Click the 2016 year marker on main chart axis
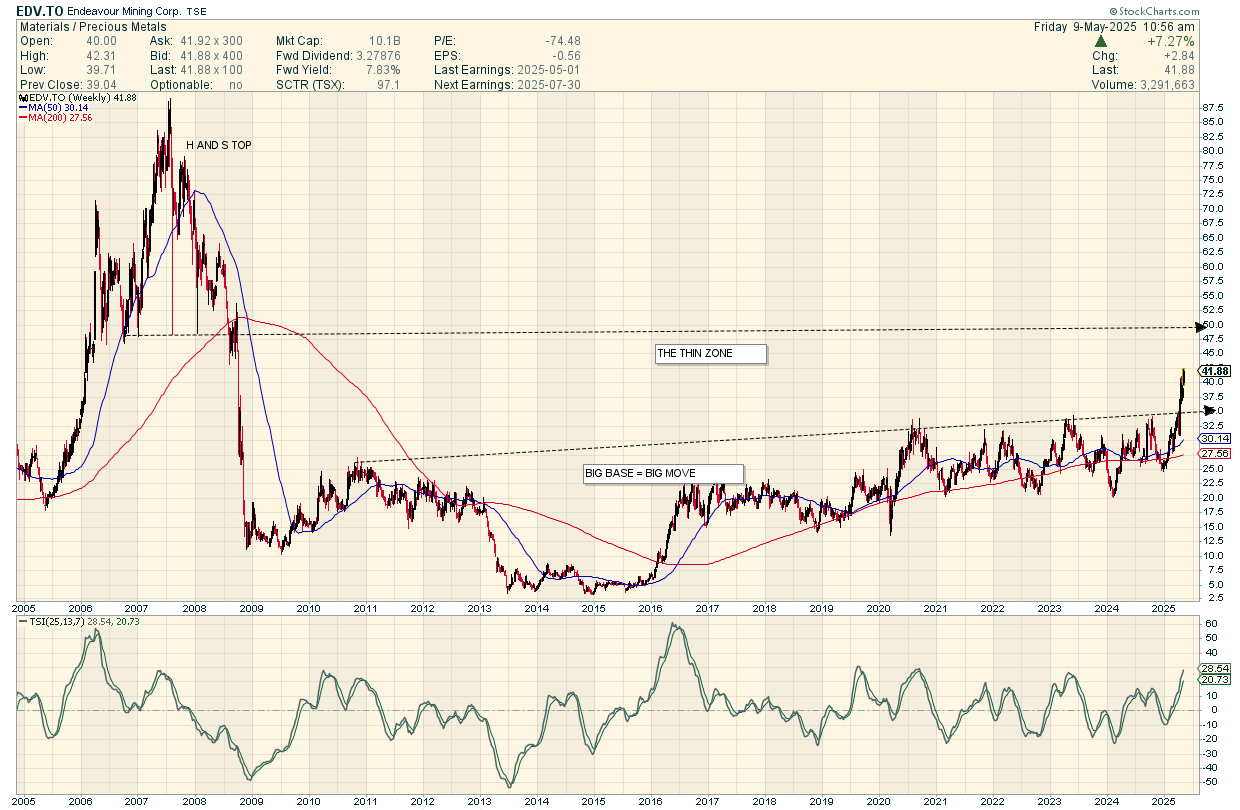The height and width of the screenshot is (810, 1240). click(x=650, y=607)
